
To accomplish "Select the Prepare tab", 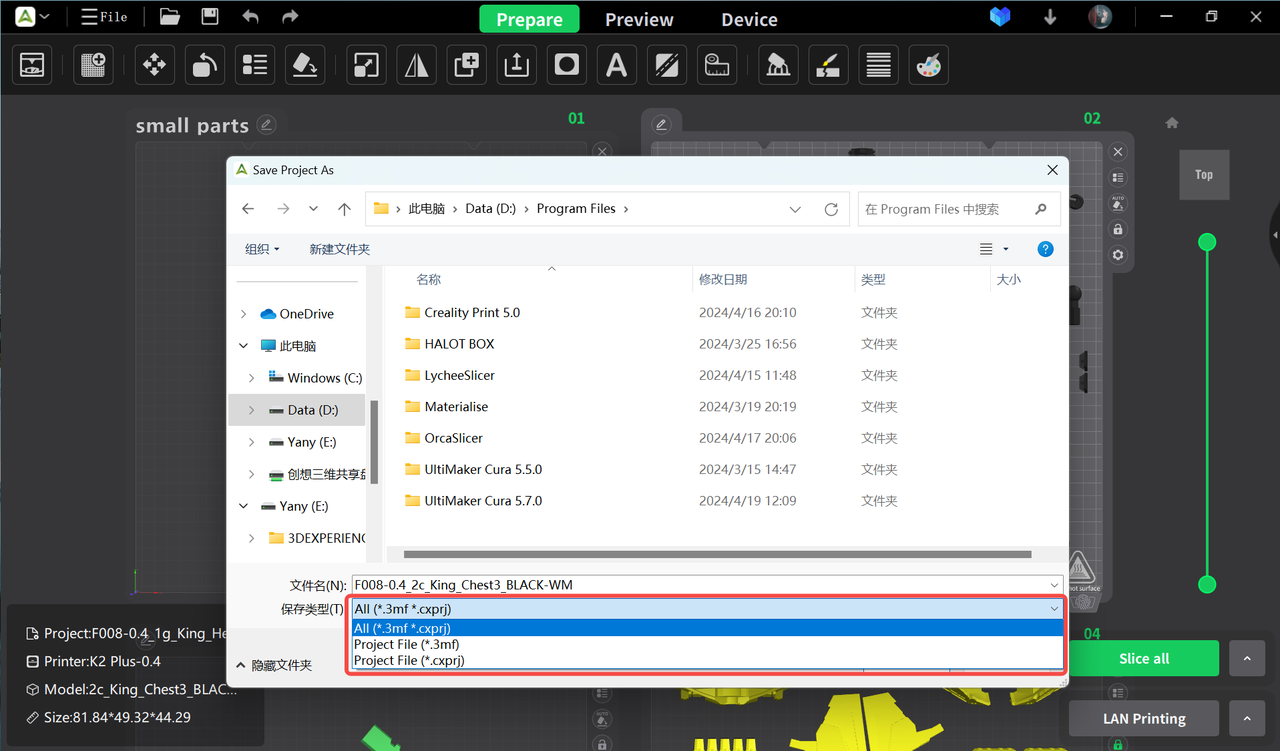I will pos(529,19).
